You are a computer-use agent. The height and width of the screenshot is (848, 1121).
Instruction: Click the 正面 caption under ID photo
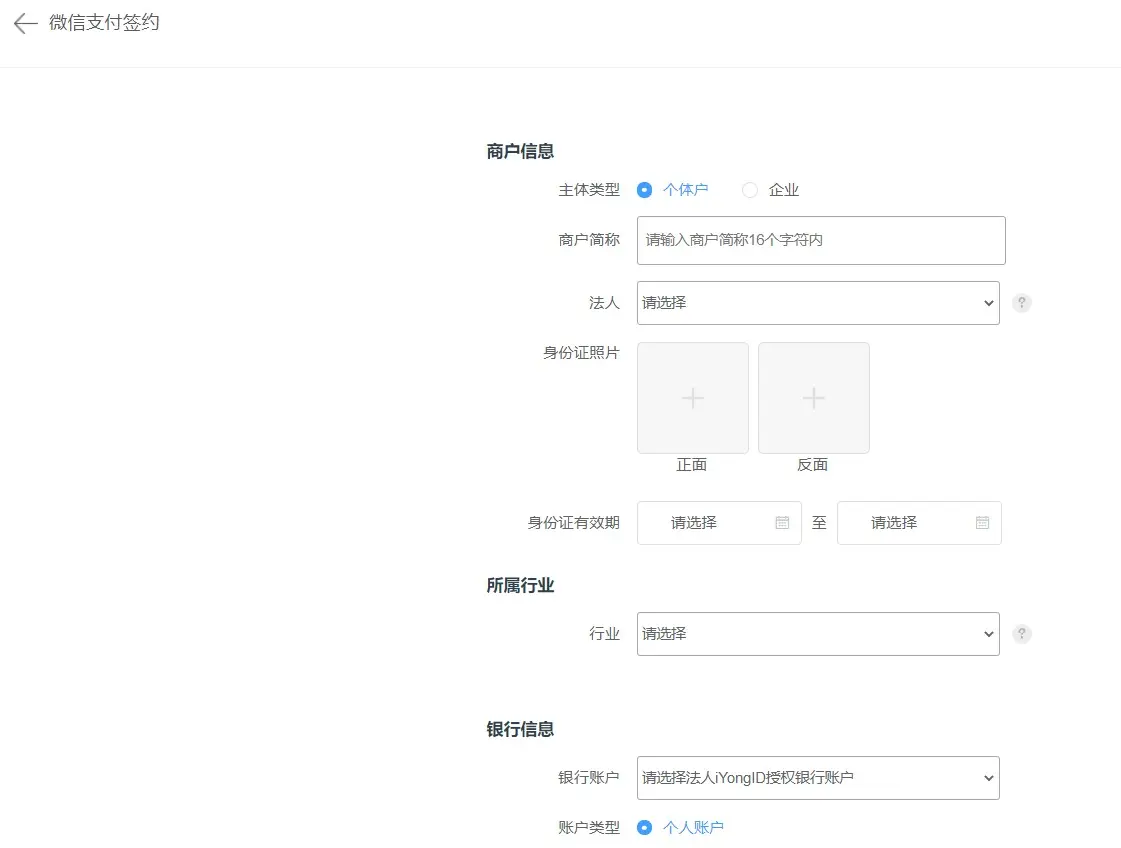tap(692, 465)
